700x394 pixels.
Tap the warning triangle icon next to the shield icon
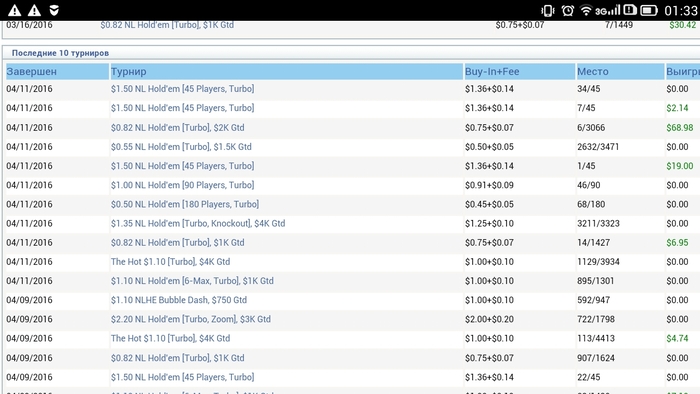(x=34, y=10)
